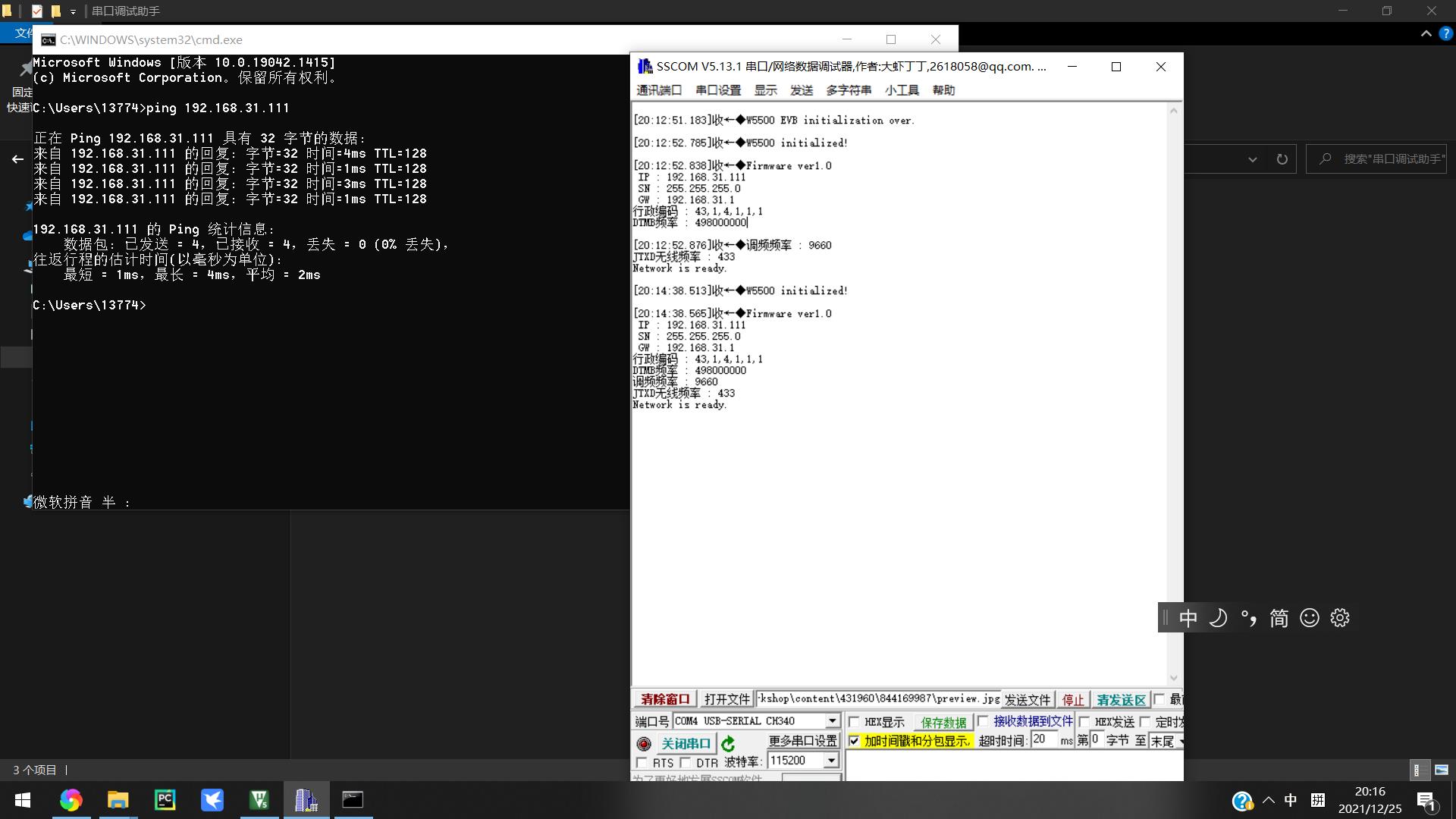Click the green refresh ports icon

pyautogui.click(x=728, y=743)
